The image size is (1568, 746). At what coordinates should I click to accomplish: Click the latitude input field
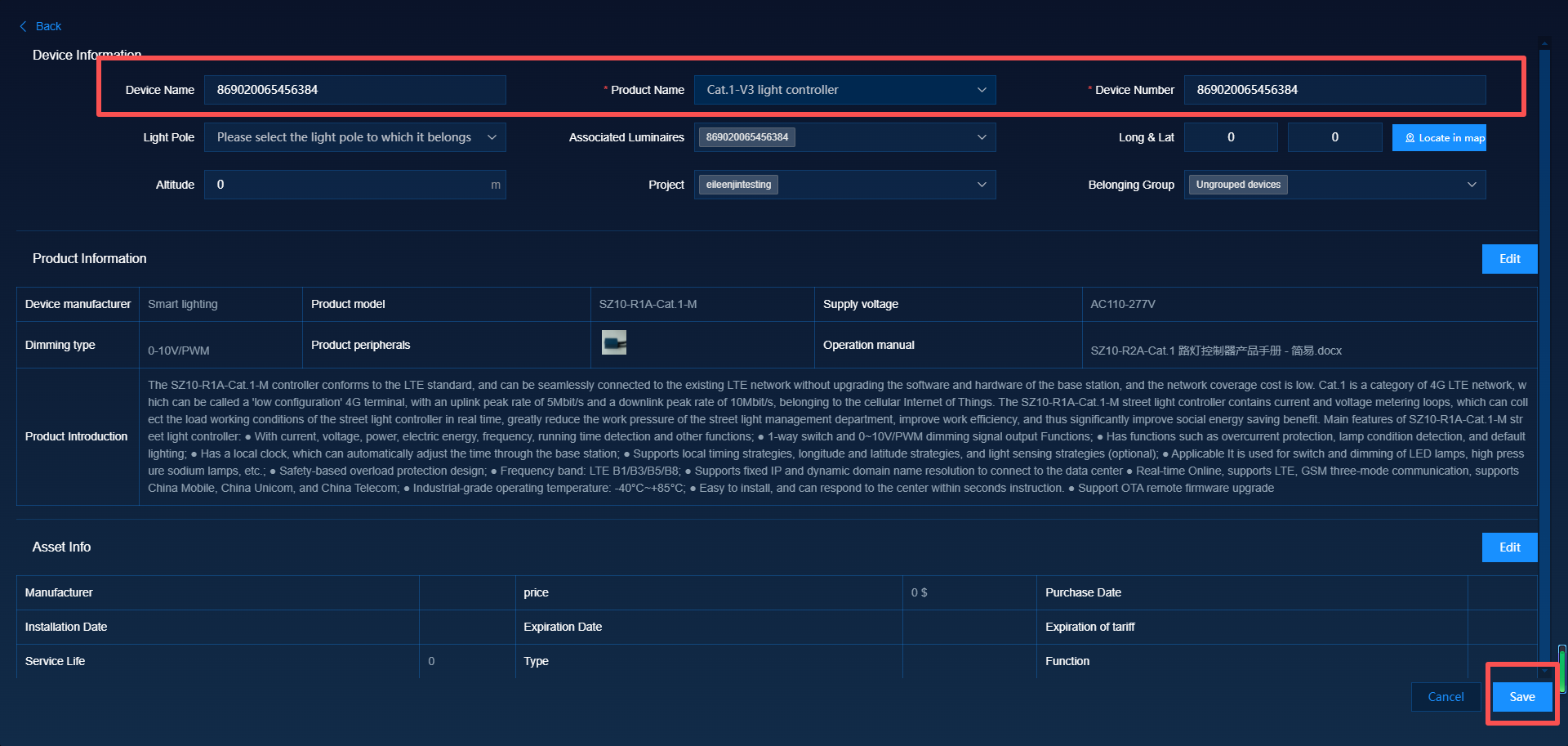point(1334,137)
